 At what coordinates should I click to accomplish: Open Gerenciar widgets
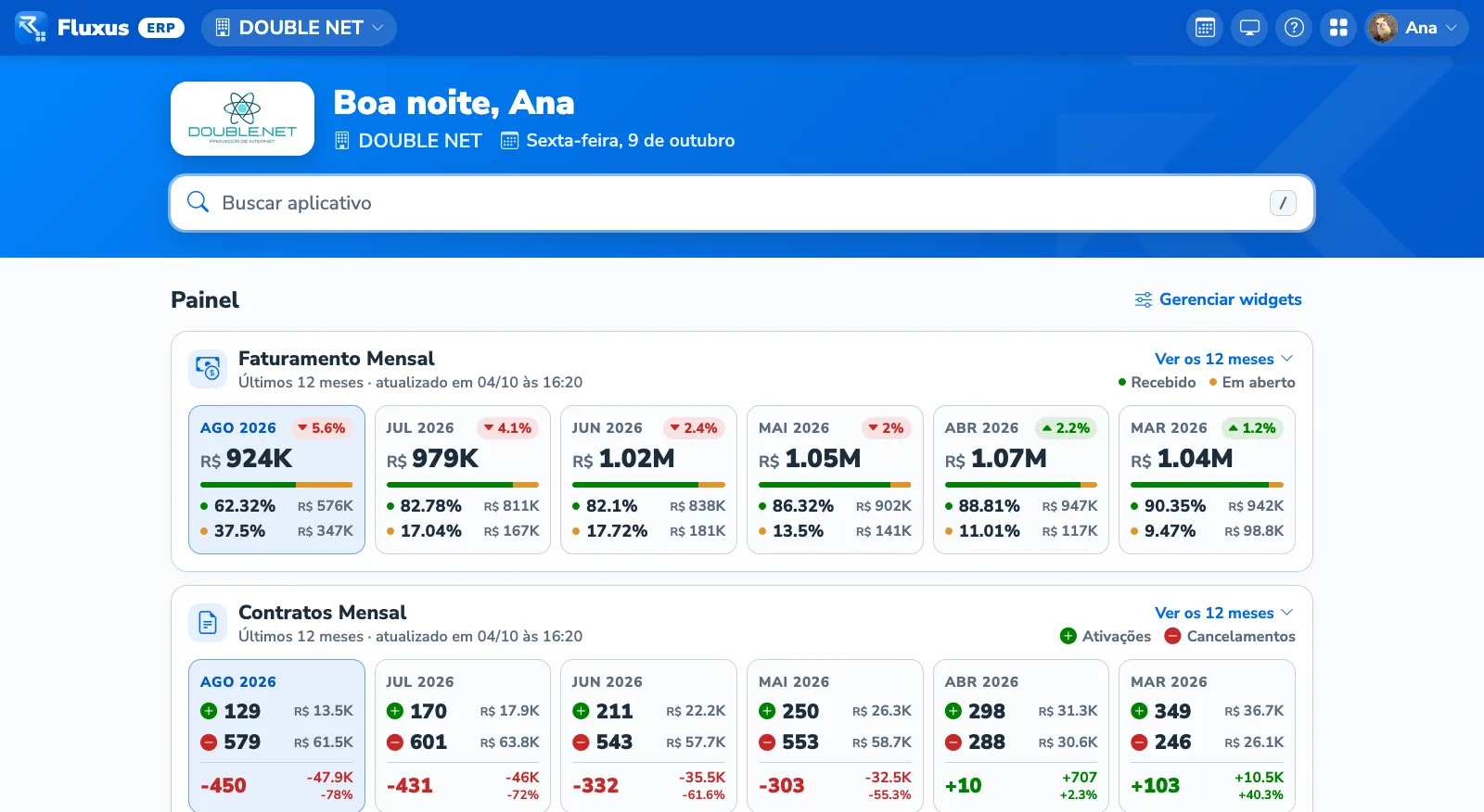pos(1218,299)
